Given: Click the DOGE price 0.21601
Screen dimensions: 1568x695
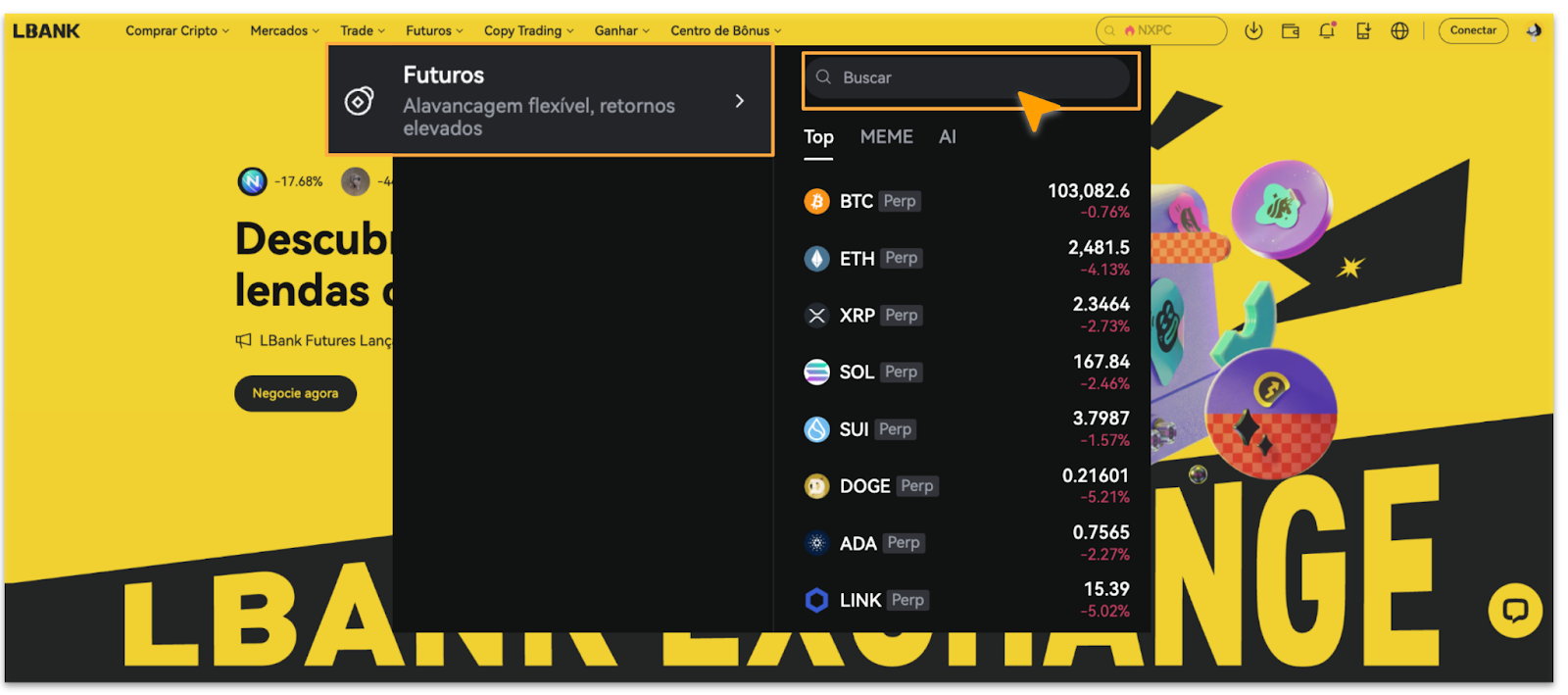Looking at the screenshot, I should [1096, 475].
